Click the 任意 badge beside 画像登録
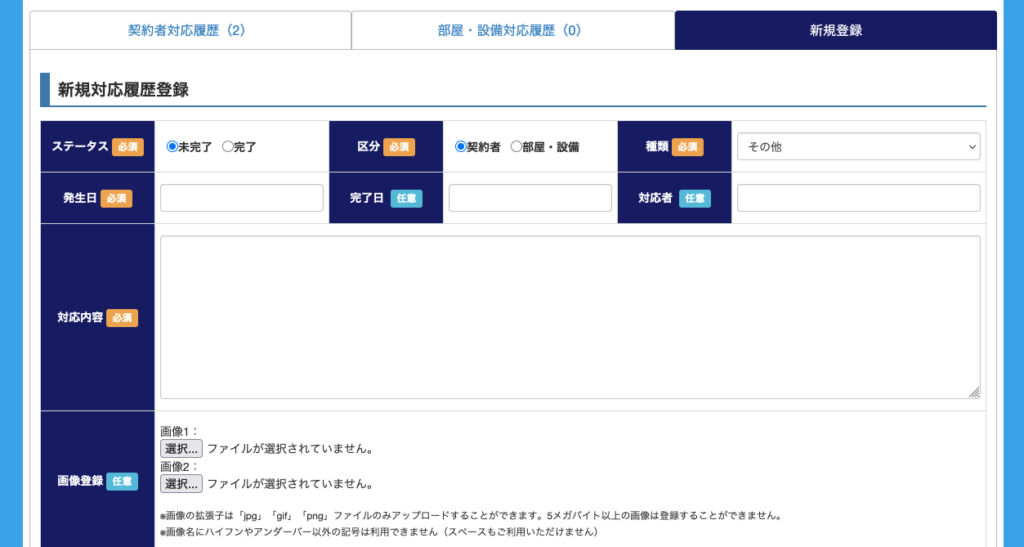The height and width of the screenshot is (547, 1024). point(122,481)
